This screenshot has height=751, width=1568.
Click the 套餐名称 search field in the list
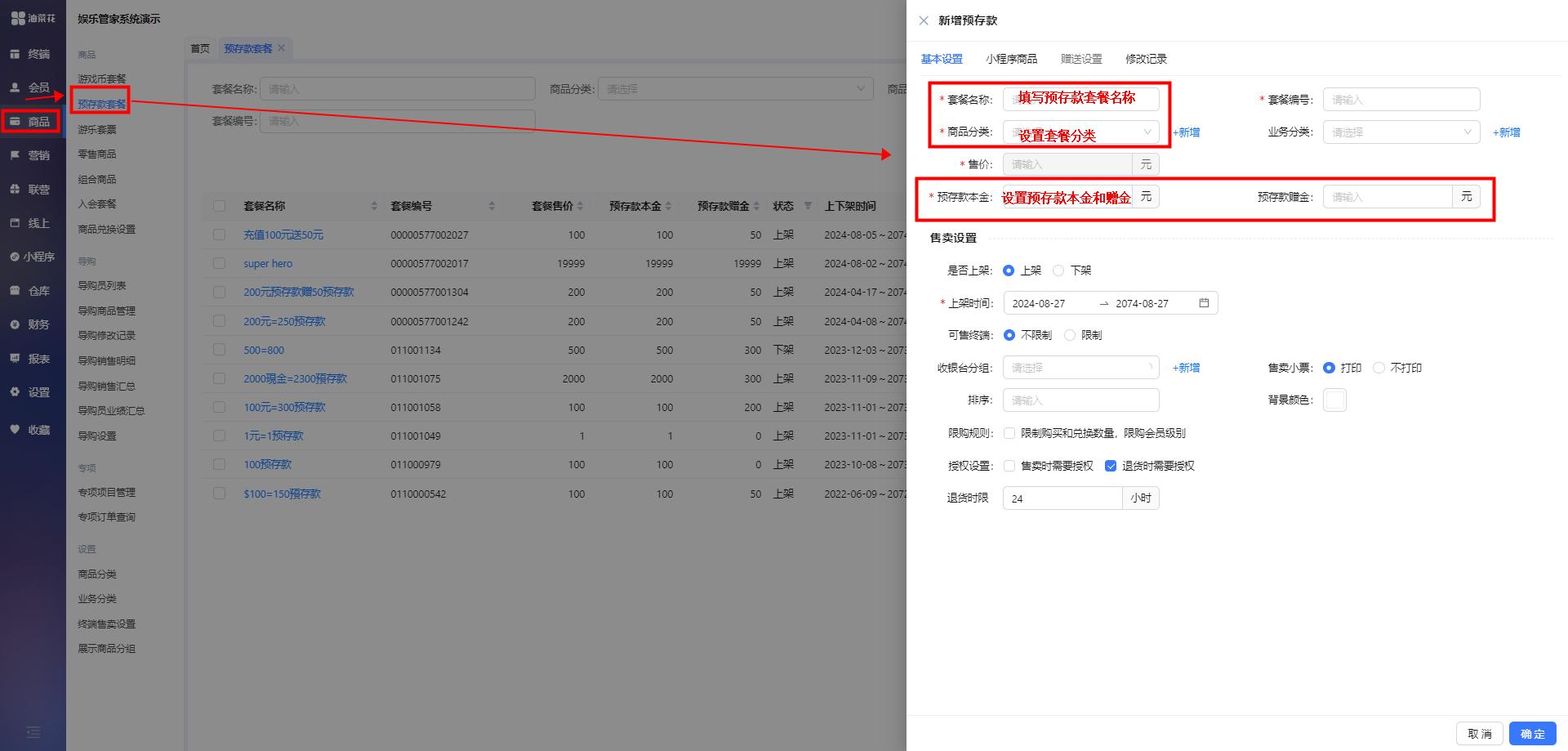click(x=398, y=89)
